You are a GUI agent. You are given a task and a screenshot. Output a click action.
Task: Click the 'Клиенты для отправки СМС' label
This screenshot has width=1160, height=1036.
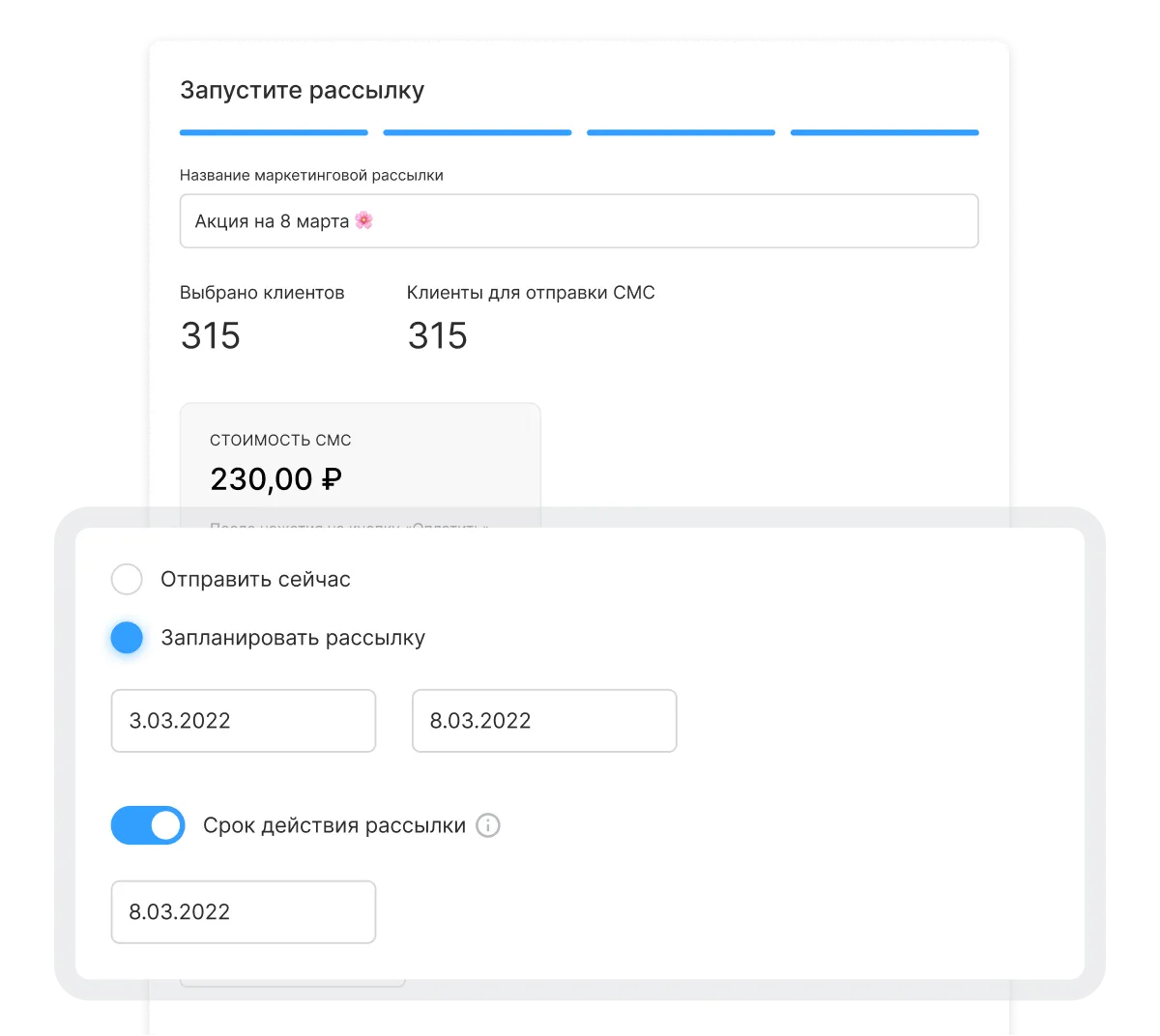click(x=531, y=293)
